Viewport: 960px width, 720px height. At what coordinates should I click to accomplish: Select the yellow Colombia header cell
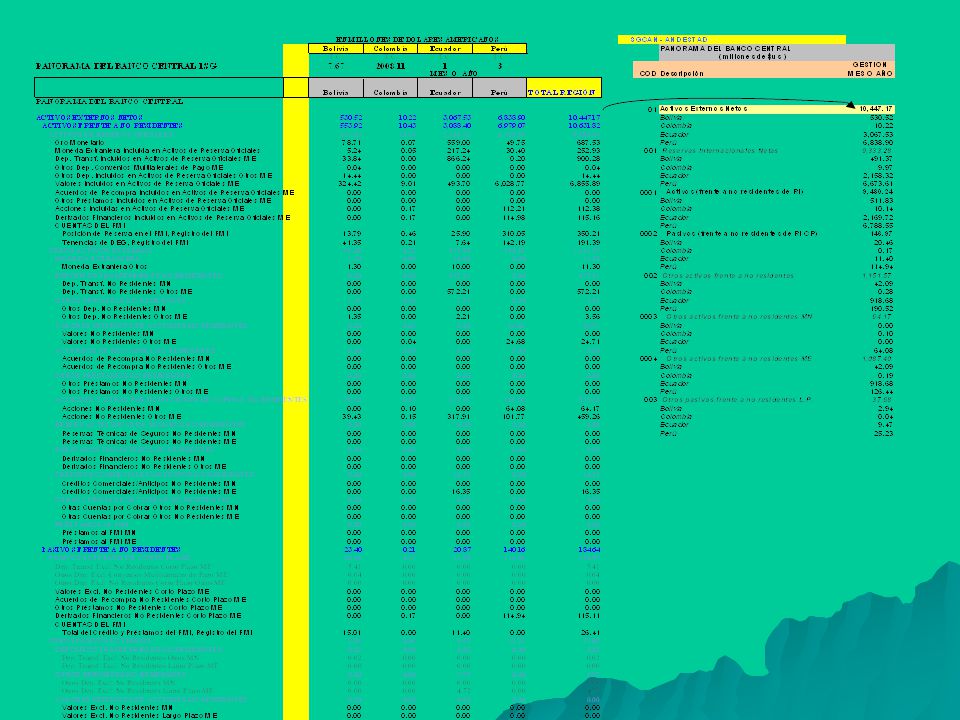390,48
